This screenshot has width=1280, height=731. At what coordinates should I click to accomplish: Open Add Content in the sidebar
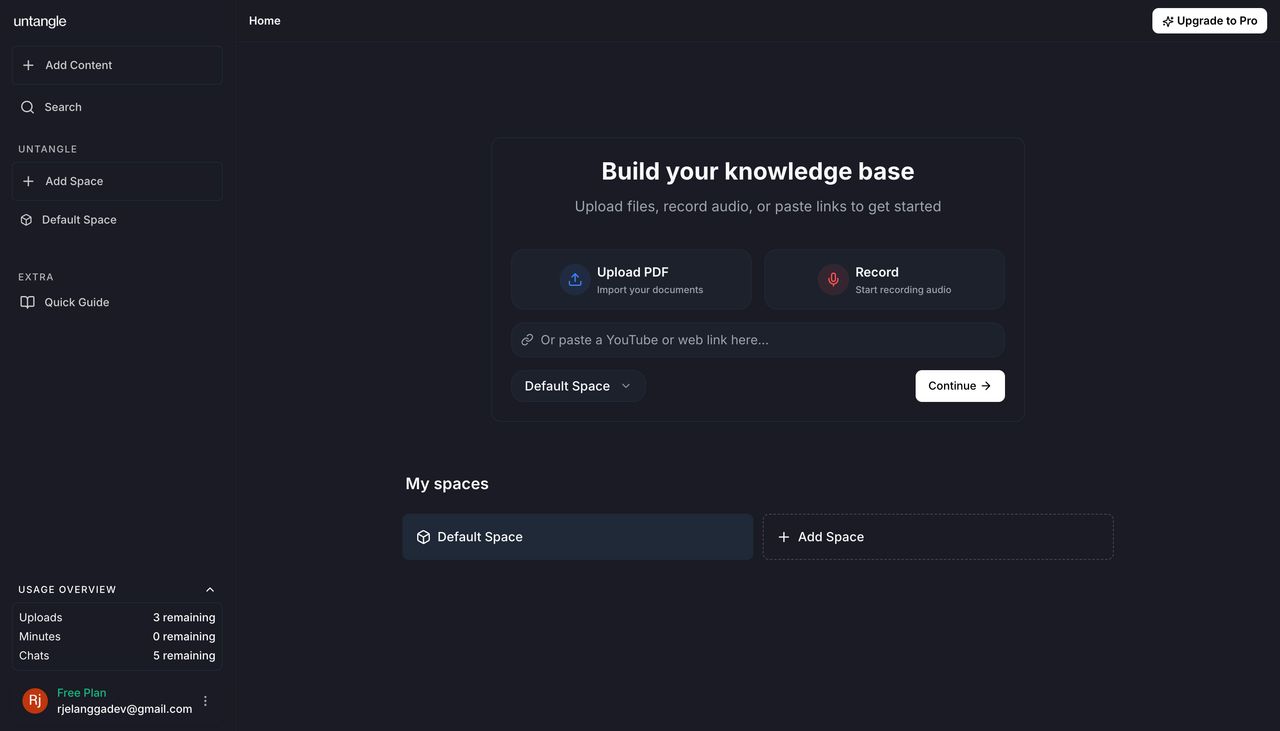[117, 65]
